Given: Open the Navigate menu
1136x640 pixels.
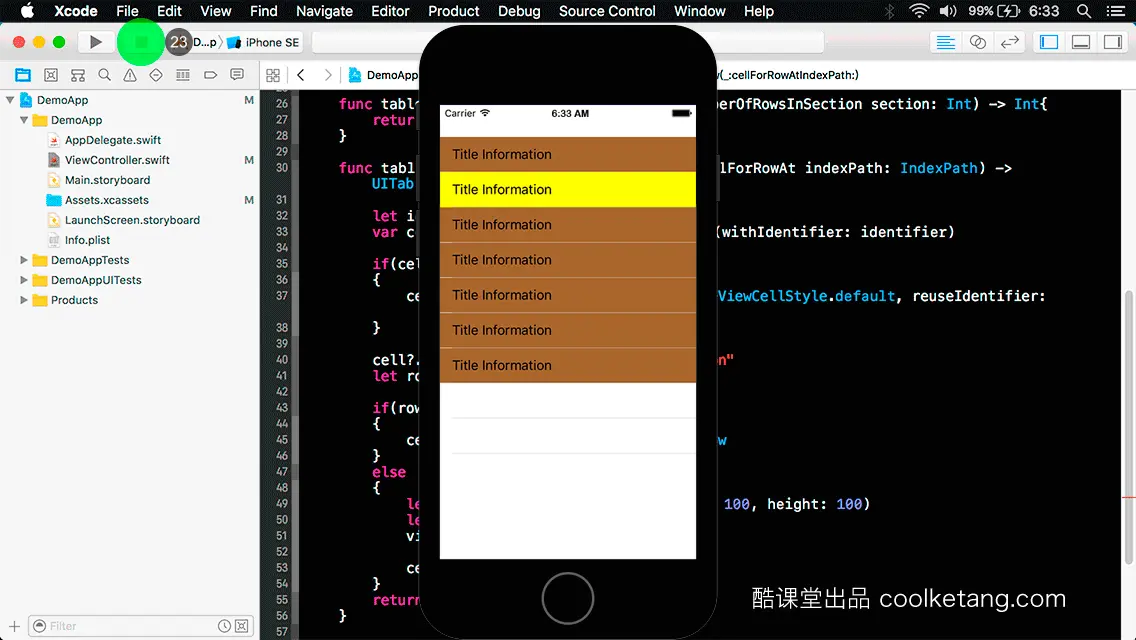Looking at the screenshot, I should coord(324,11).
